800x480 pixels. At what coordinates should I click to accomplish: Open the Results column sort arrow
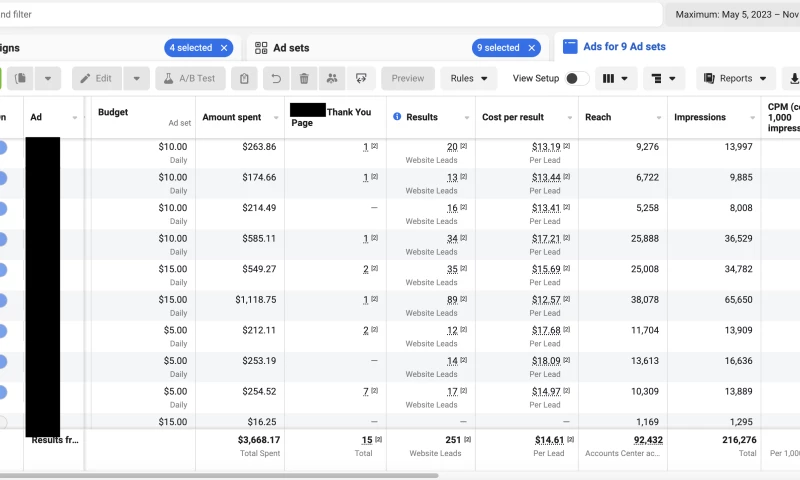(x=466, y=117)
